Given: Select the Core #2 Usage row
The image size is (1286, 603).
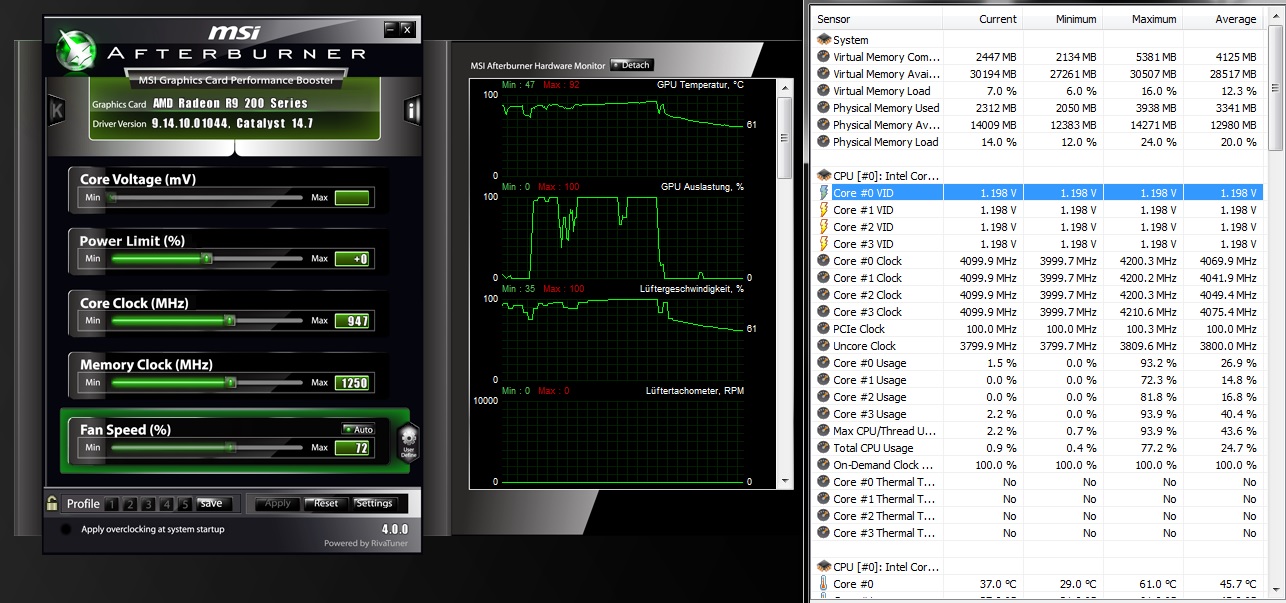Looking at the screenshot, I should [x=1038, y=397].
